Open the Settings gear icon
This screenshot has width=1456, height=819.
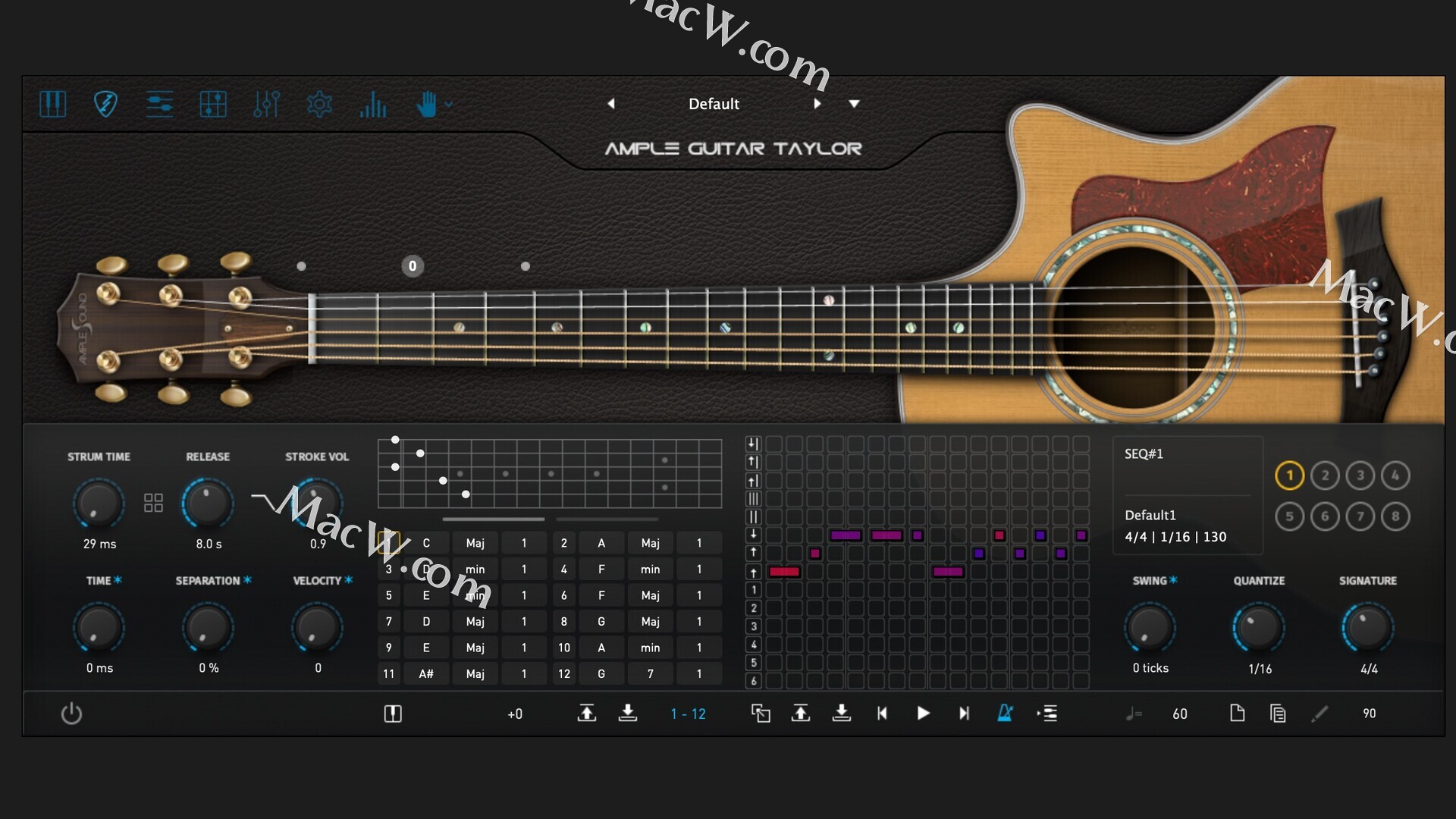click(x=319, y=104)
